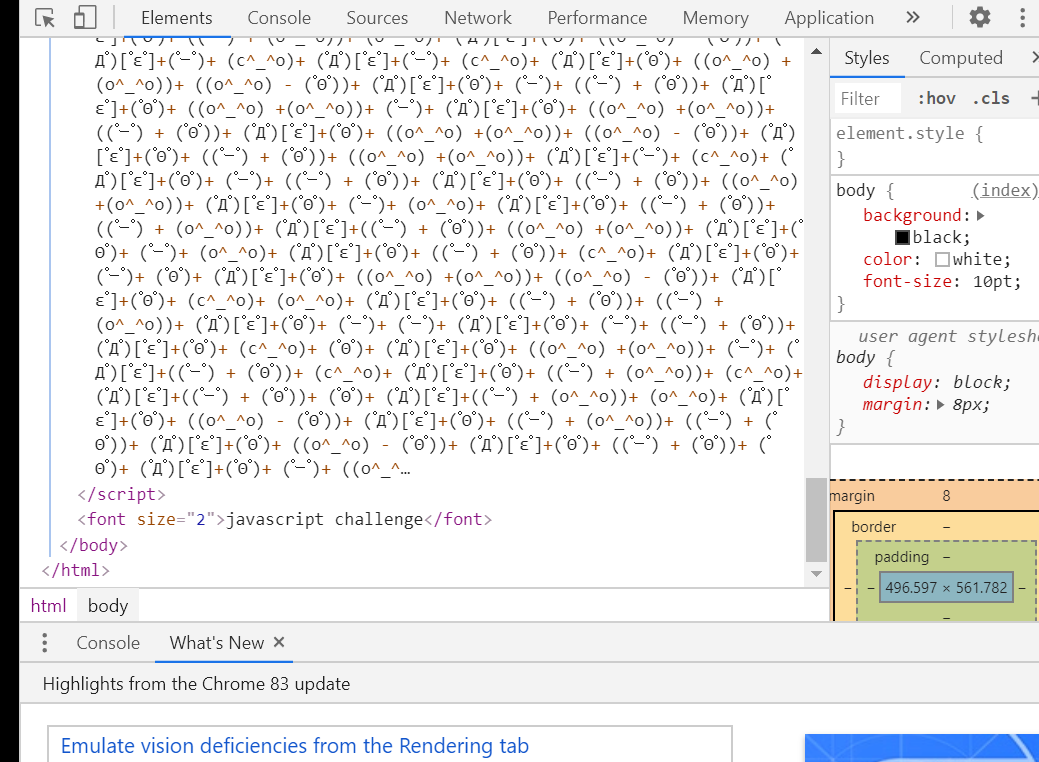1039x762 pixels.
Task: Click the elements panel scroll up arrow
Action: (816, 51)
